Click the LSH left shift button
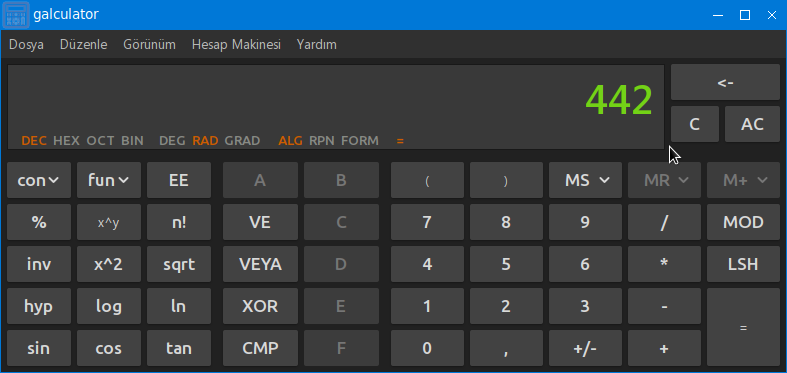The width and height of the screenshot is (787, 373). tap(743, 264)
